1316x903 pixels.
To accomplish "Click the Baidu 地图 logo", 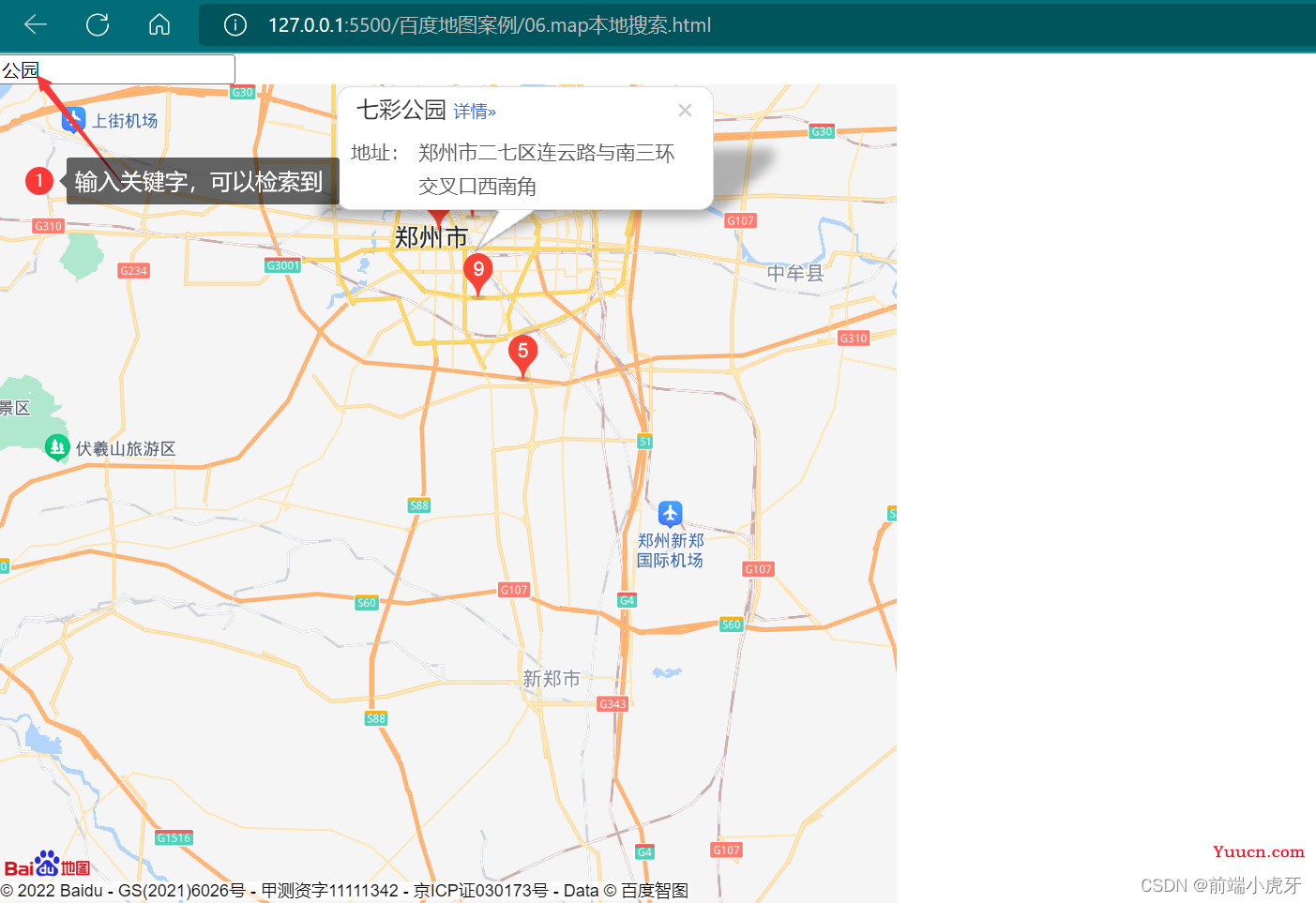I will pos(47,865).
